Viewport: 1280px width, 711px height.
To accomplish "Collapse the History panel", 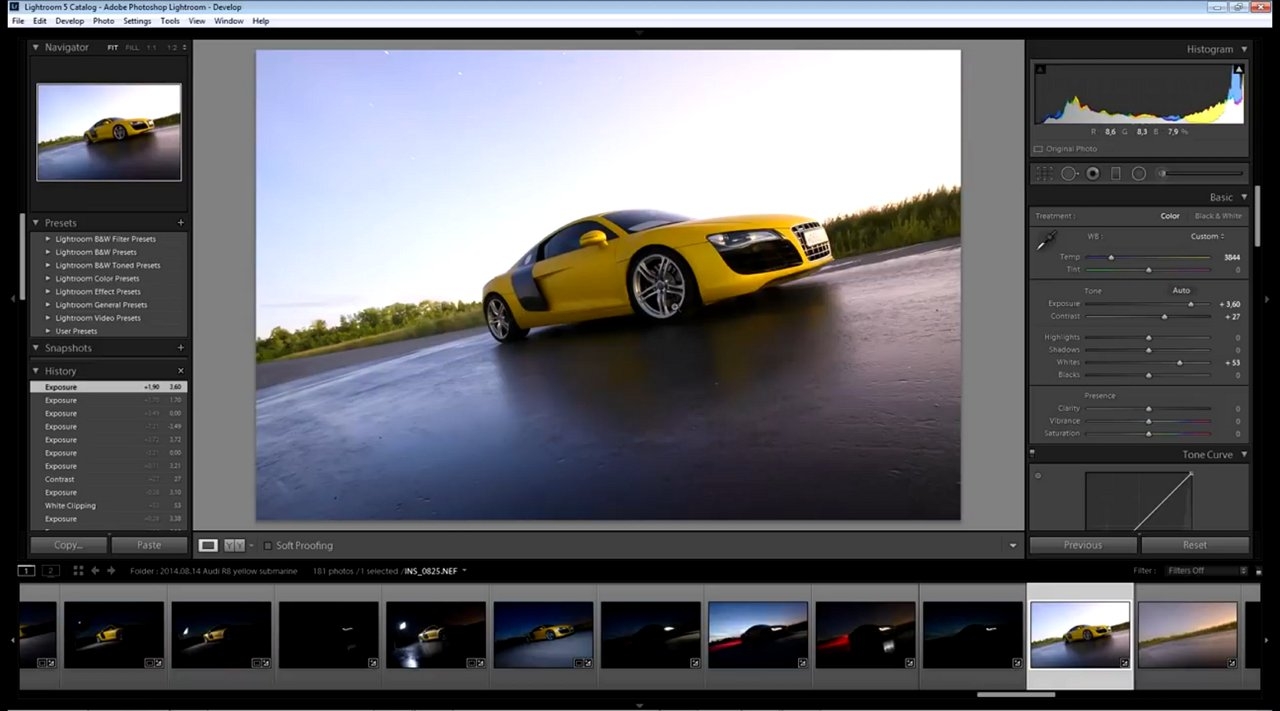I will 35,371.
